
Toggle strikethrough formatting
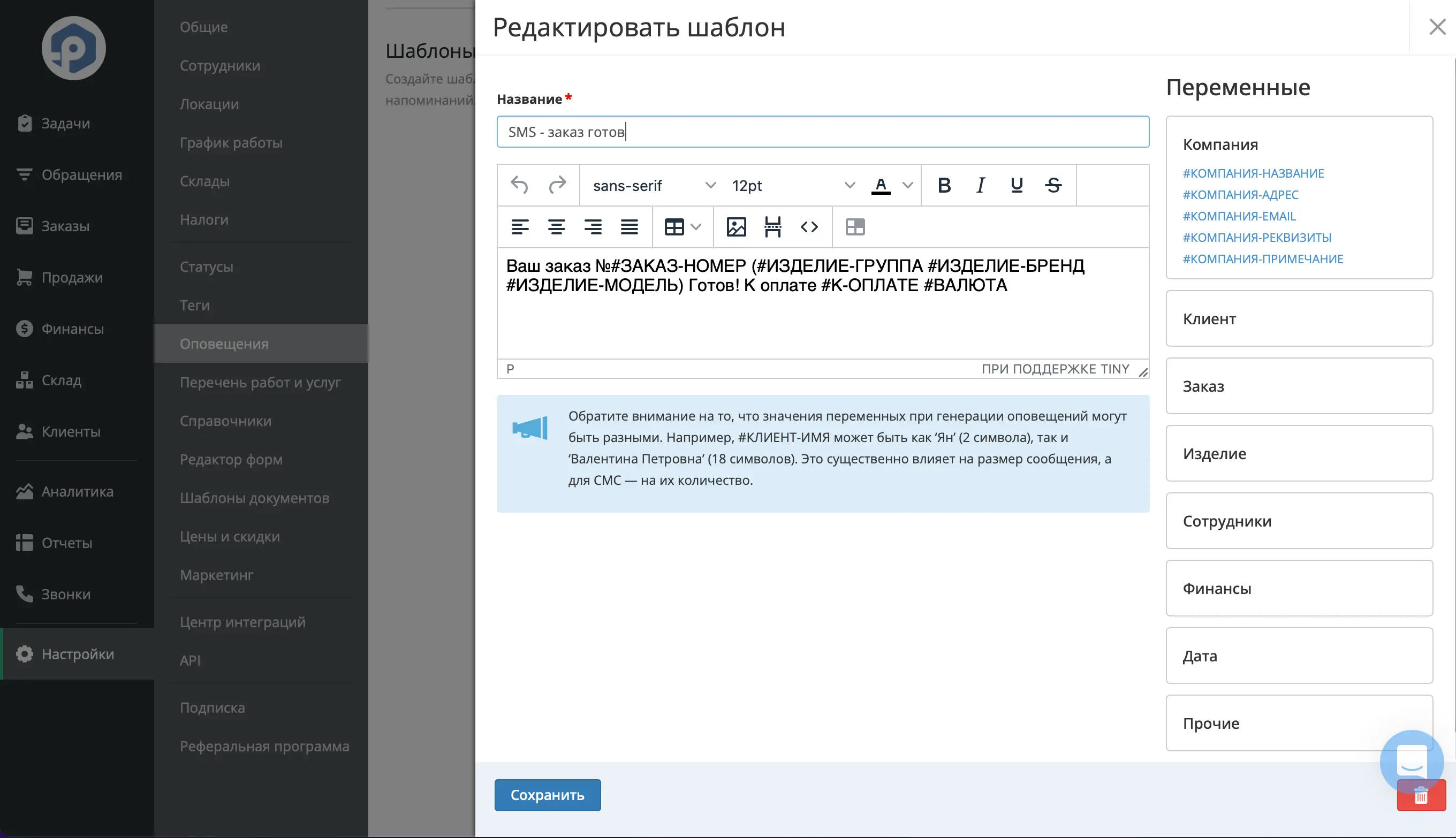click(1053, 185)
